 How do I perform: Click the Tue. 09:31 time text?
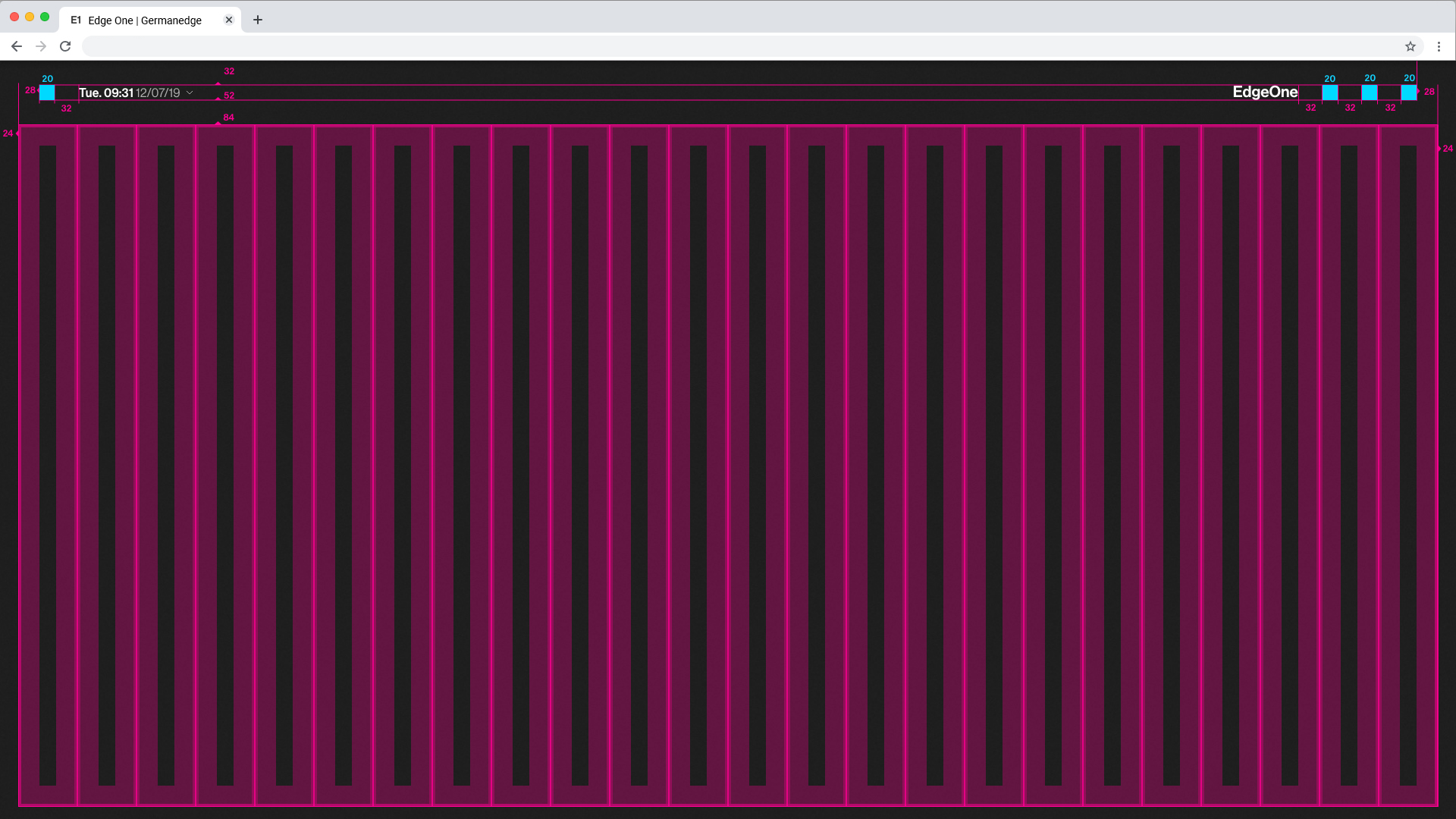point(106,93)
